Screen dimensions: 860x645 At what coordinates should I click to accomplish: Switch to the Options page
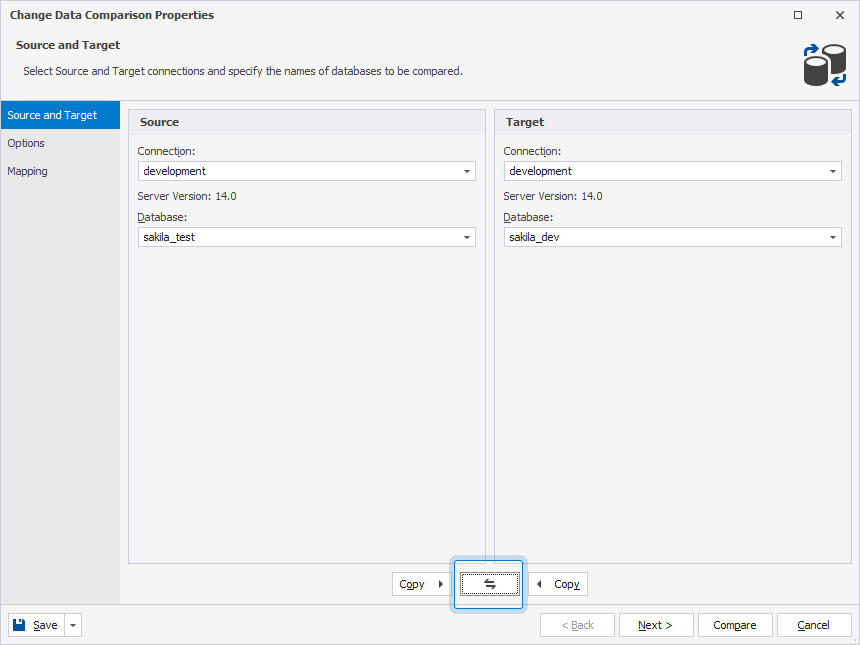tap(26, 143)
